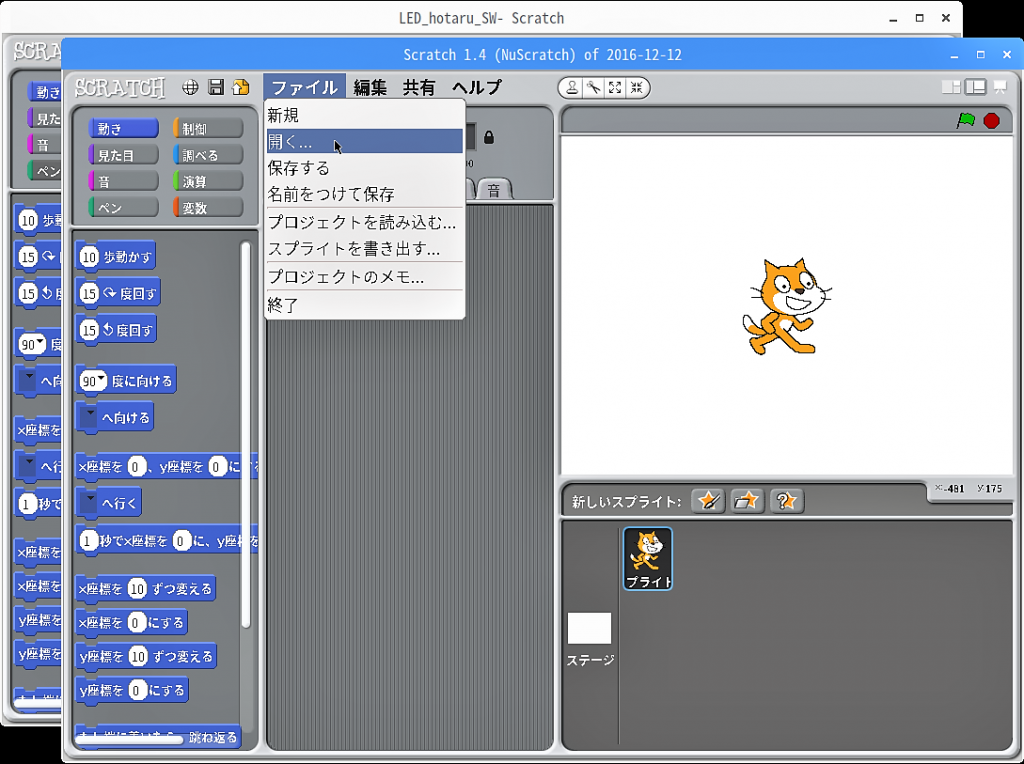The width and height of the screenshot is (1024, 764).
Task: Select the stamp duplicate tool
Action: pyautogui.click(x=572, y=88)
